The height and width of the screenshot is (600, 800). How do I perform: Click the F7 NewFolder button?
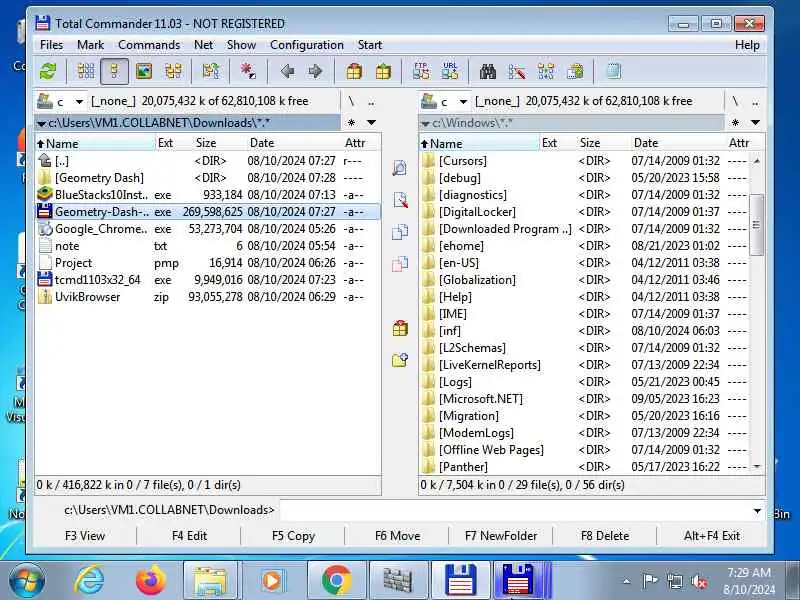click(501, 536)
